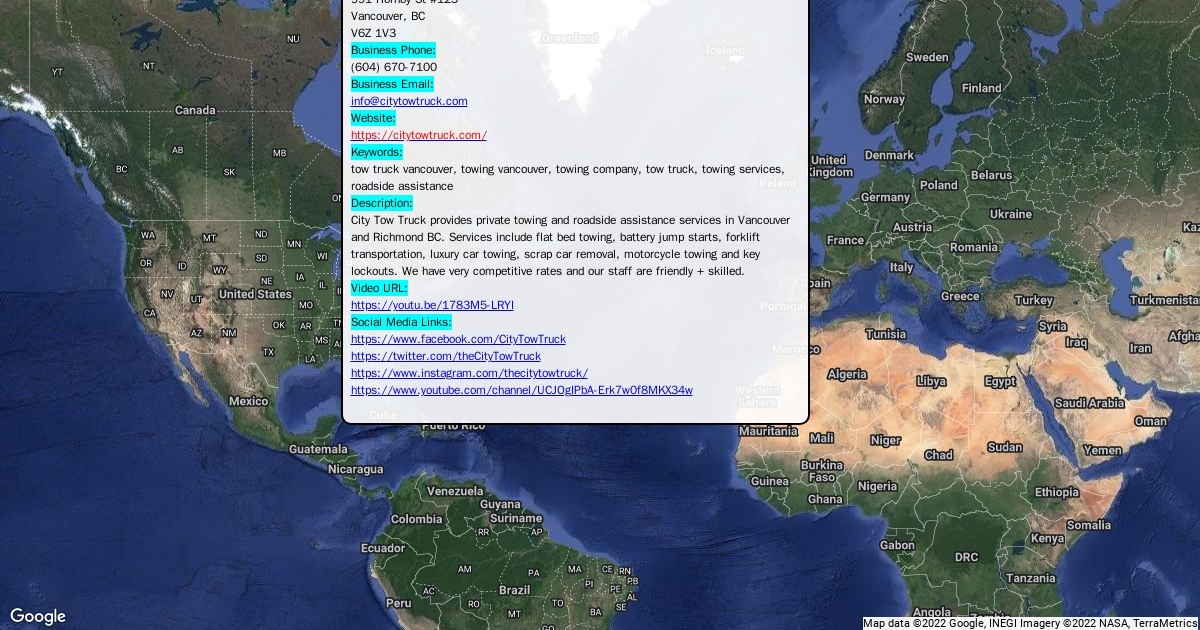Click the Map data attribution text

tap(1030, 623)
